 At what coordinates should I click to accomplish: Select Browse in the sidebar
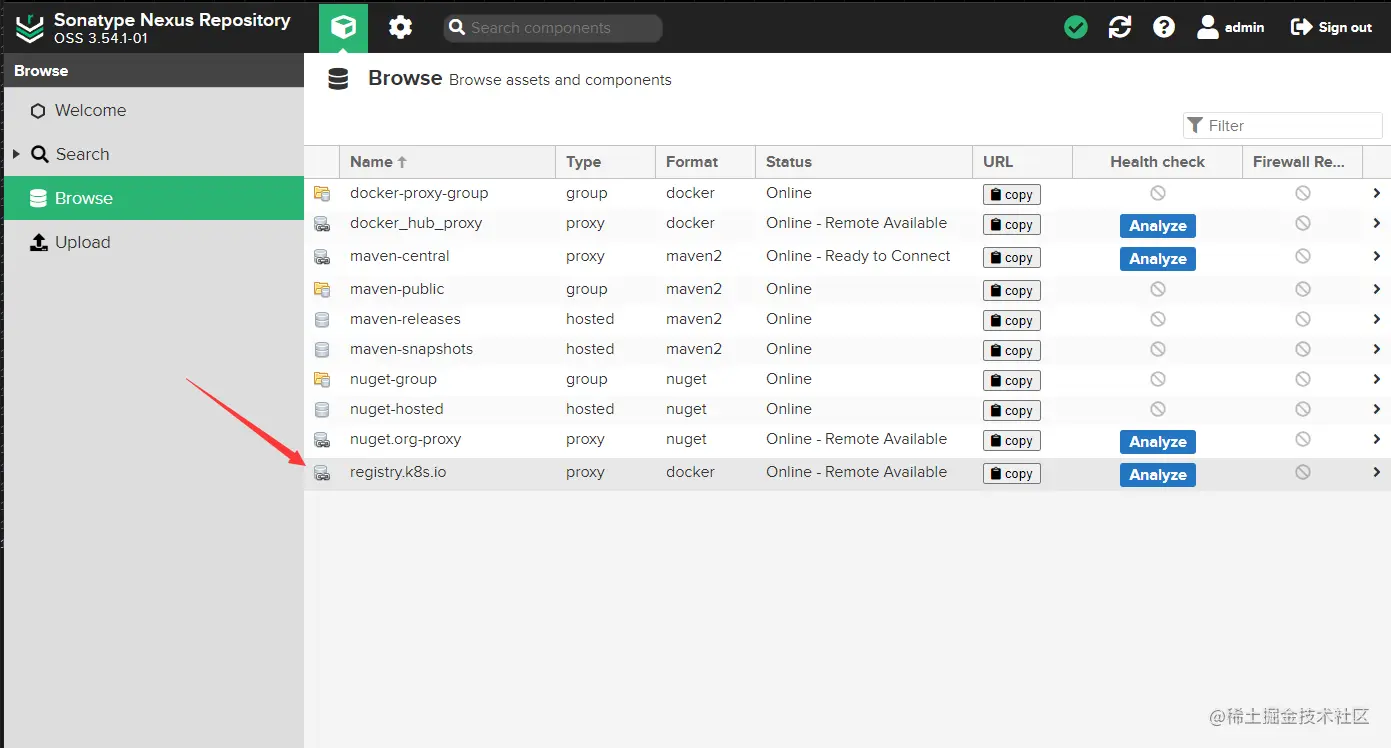pyautogui.click(x=153, y=198)
